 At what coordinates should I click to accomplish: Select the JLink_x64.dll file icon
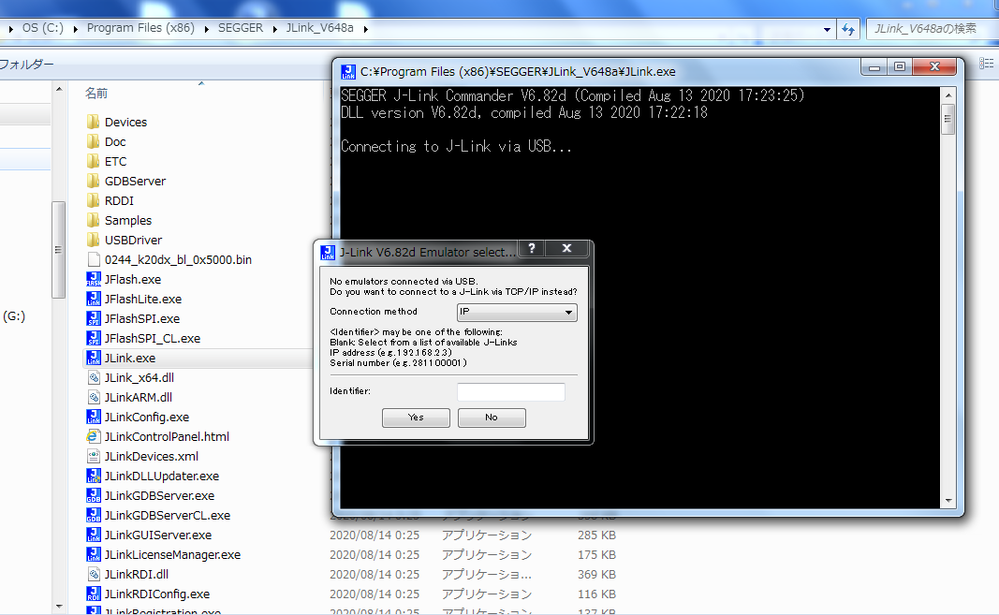pyautogui.click(x=93, y=378)
